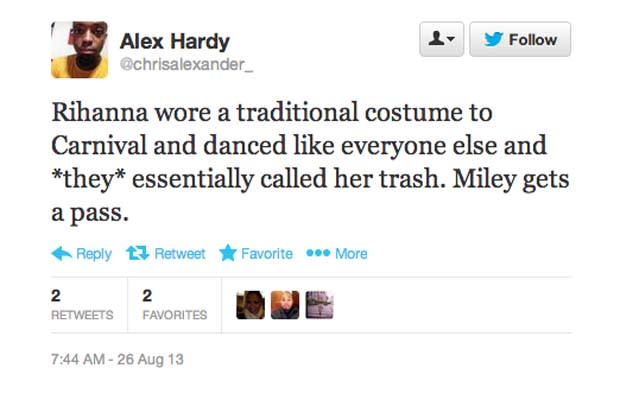Click the reply arrow icon

[61, 253]
